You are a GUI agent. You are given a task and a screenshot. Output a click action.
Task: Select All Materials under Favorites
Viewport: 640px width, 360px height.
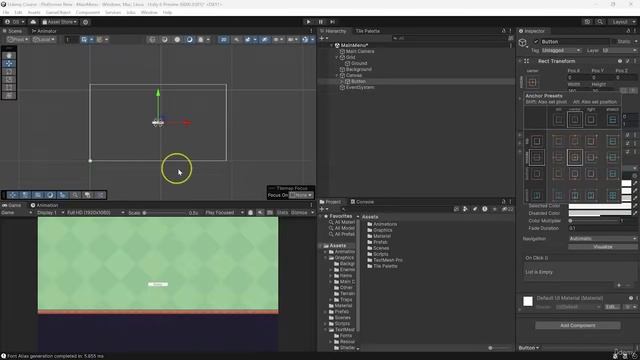click(x=342, y=222)
